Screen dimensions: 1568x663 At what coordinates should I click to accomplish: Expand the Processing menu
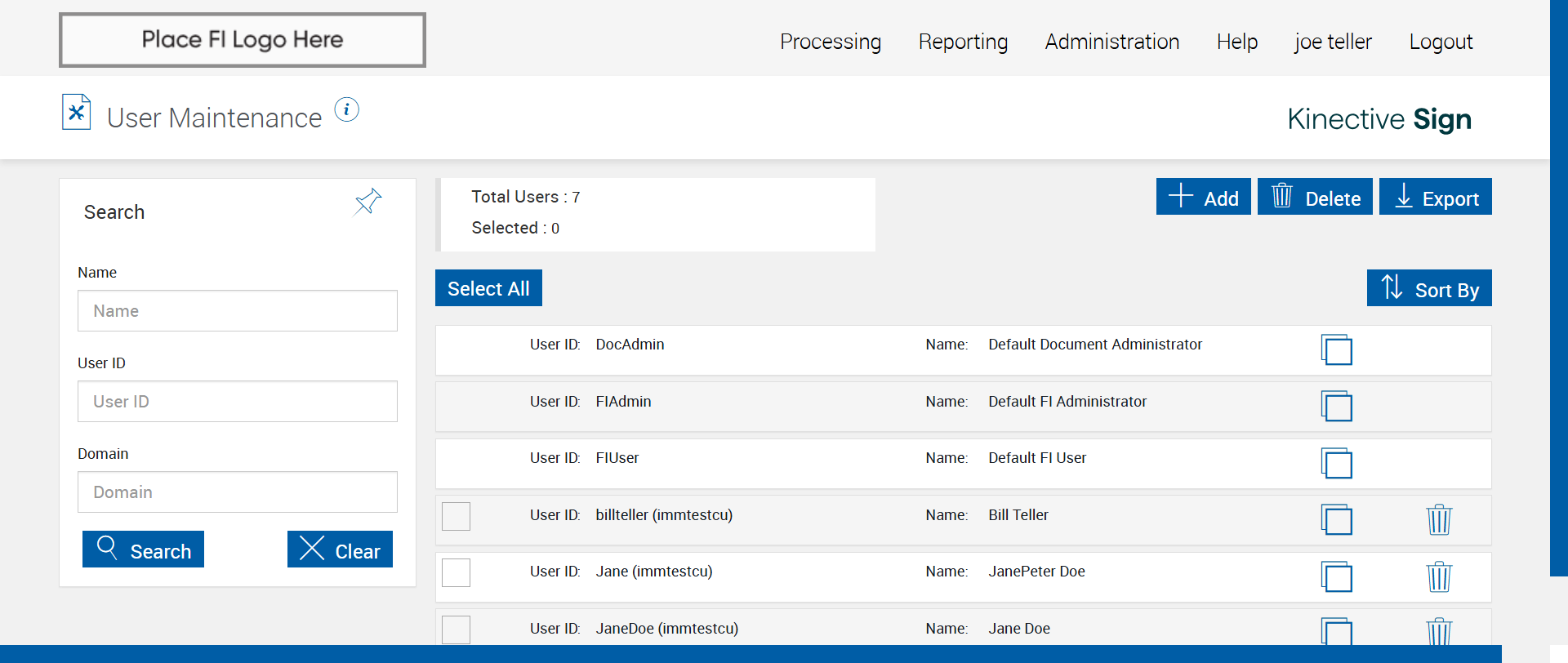point(830,42)
